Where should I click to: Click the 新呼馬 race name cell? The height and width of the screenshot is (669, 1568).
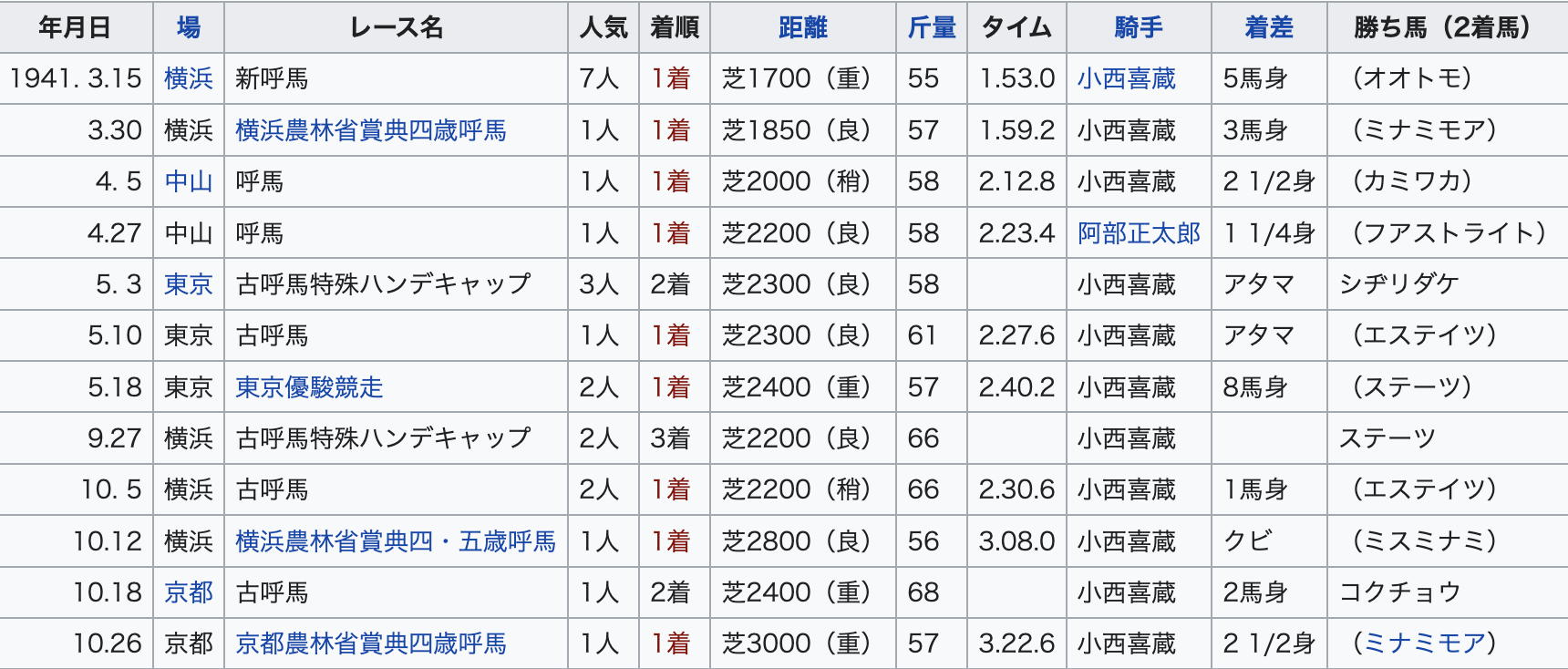pyautogui.click(x=272, y=78)
